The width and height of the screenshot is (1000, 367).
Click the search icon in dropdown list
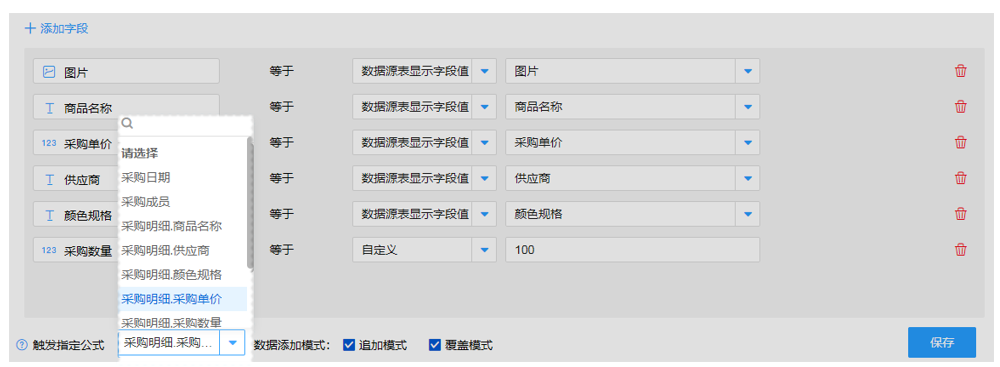[127, 124]
